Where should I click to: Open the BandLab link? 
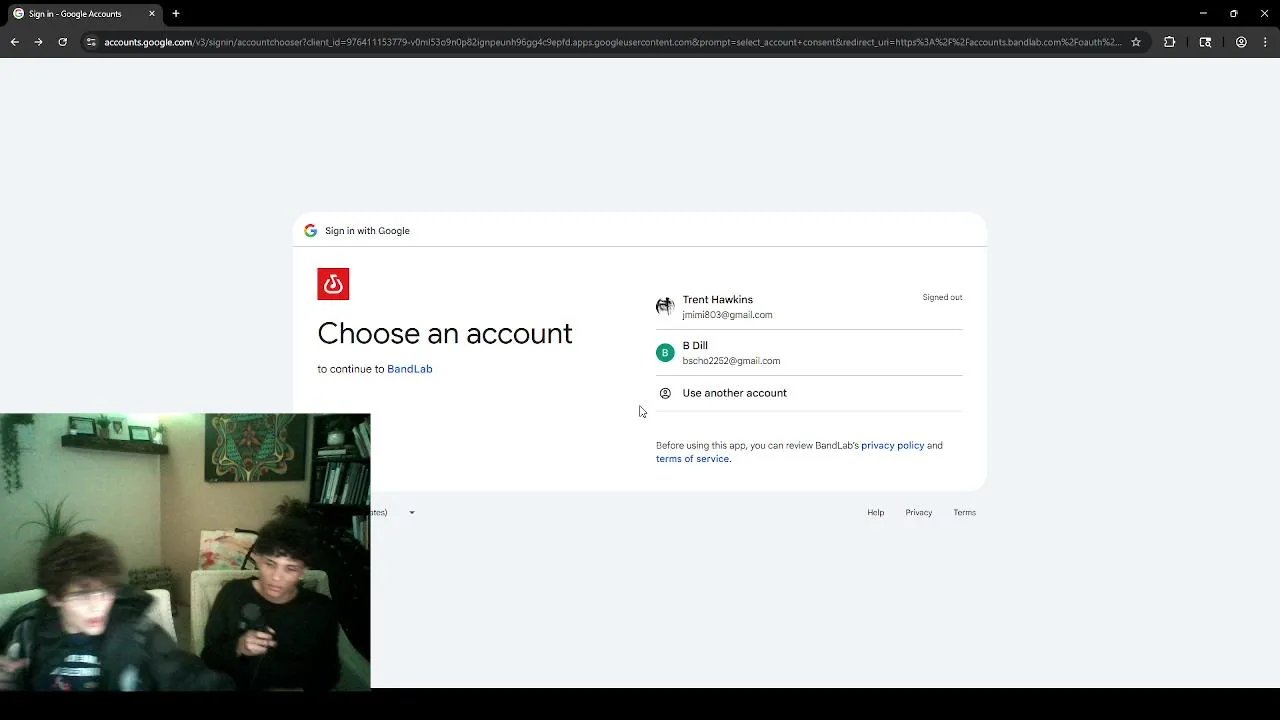409,369
